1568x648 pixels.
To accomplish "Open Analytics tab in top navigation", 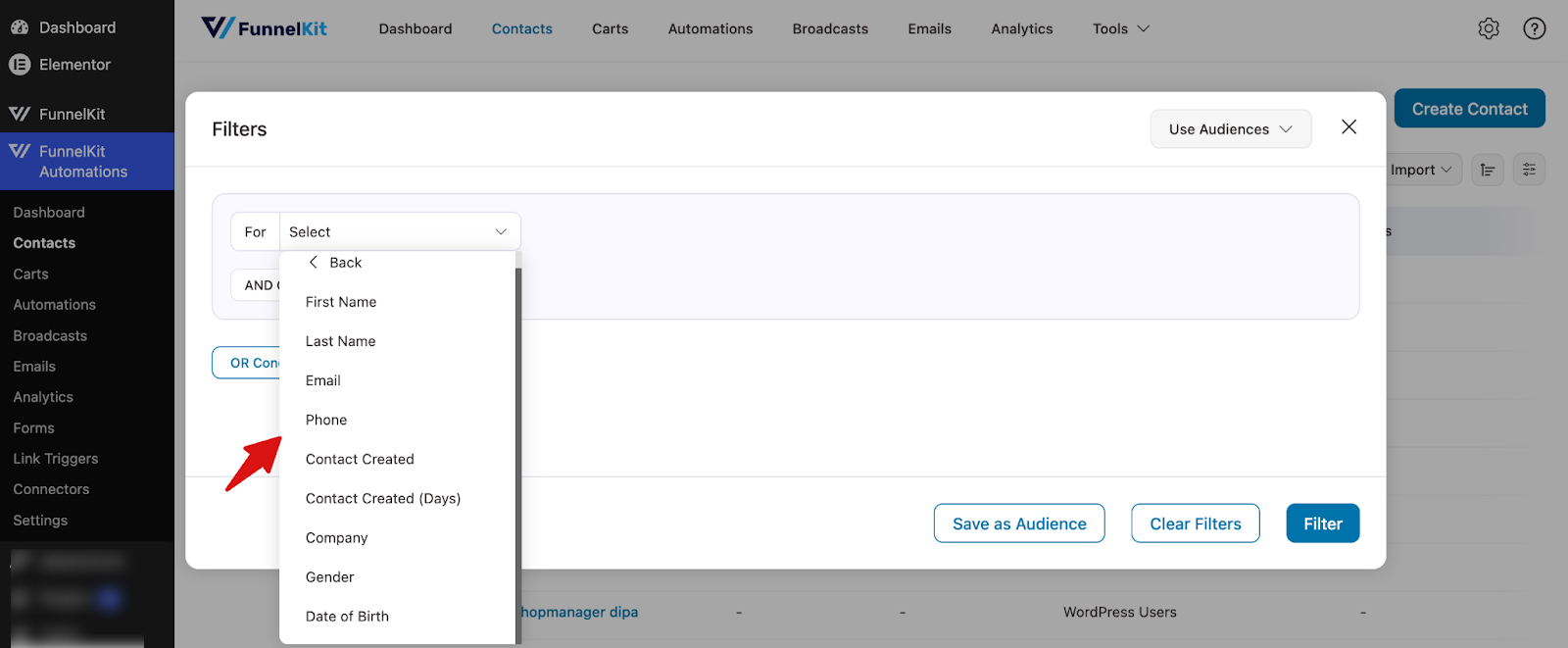I will pos(1022,28).
